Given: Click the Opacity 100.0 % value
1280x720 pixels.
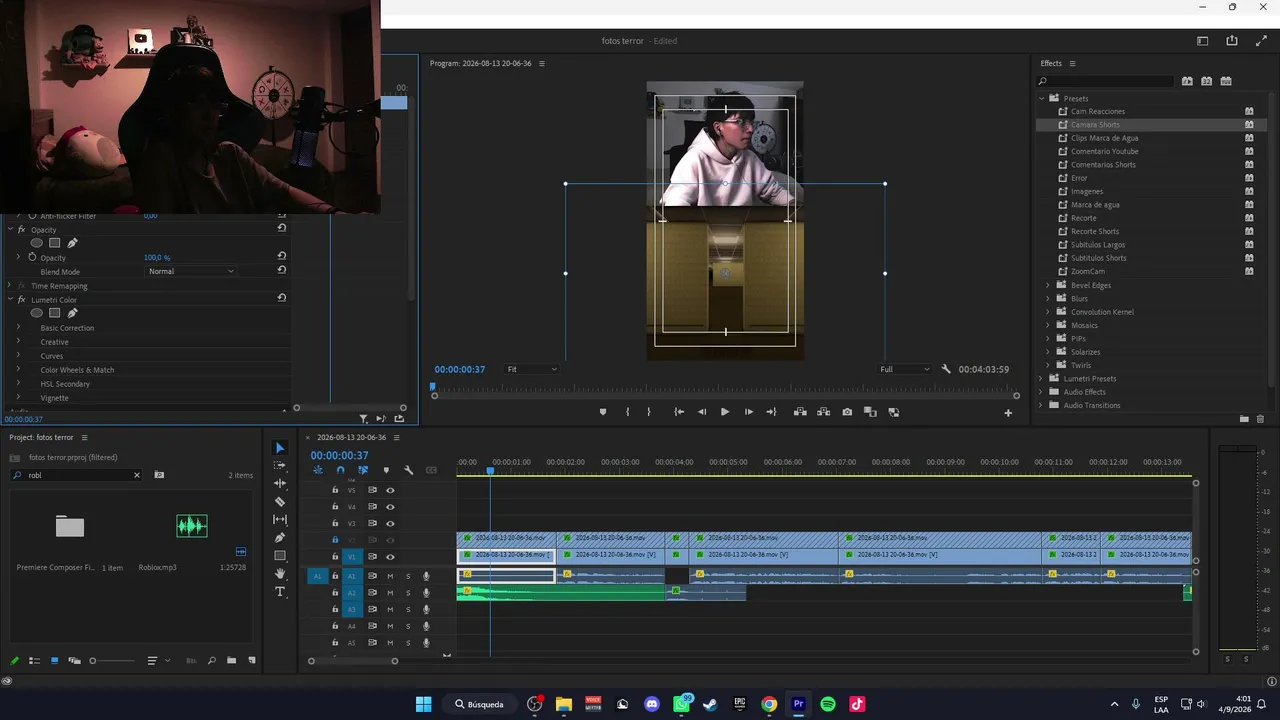Looking at the screenshot, I should [x=157, y=258].
